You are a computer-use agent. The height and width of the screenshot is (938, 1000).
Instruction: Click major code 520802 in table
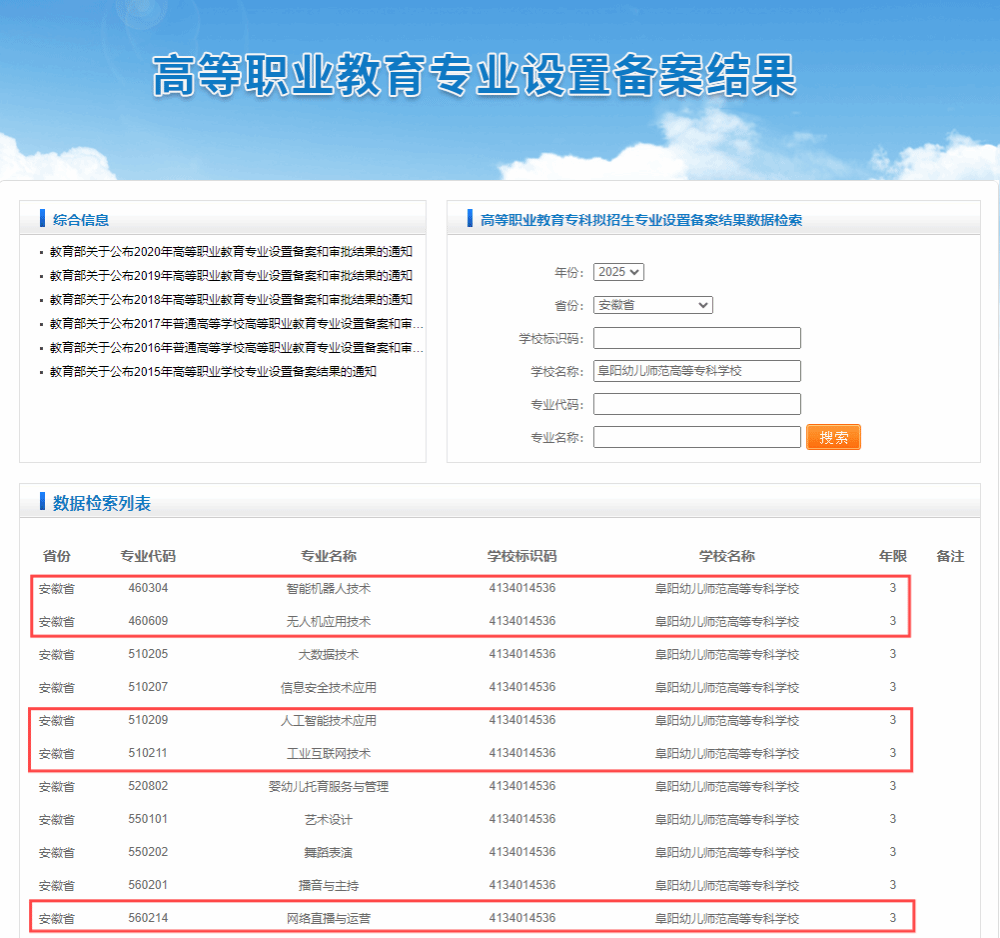(x=148, y=787)
